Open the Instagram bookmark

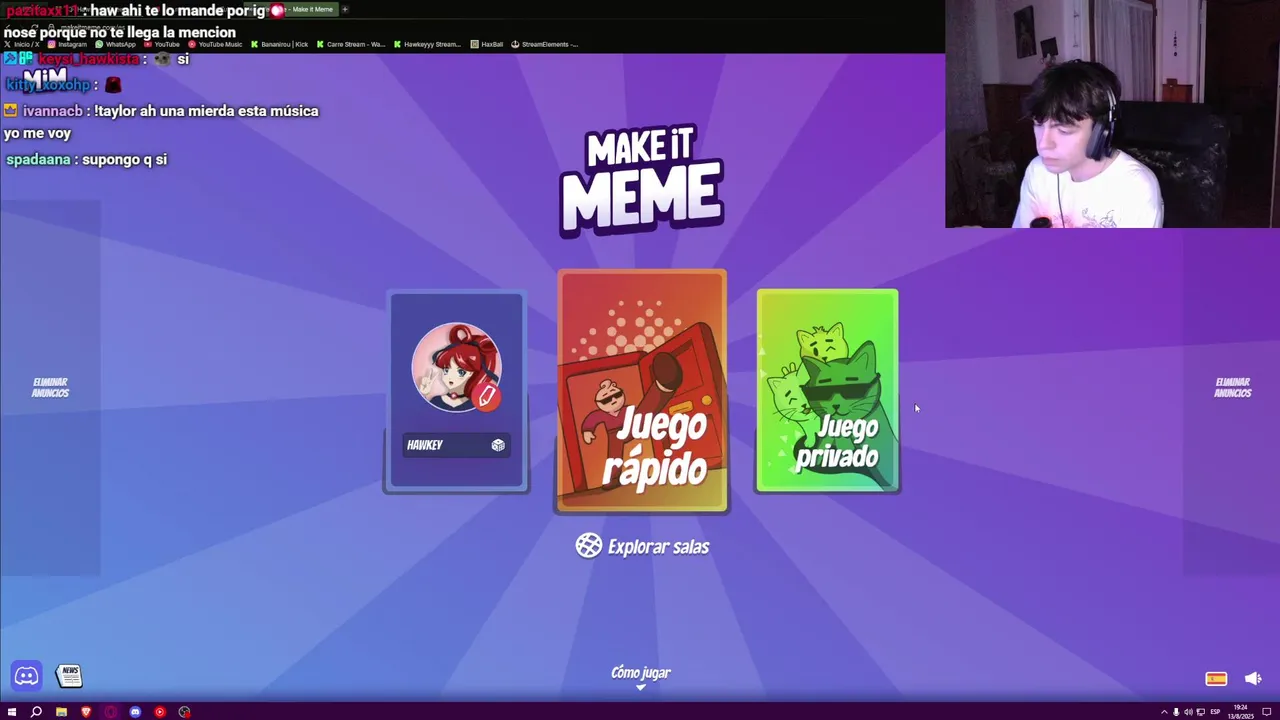[x=67, y=44]
